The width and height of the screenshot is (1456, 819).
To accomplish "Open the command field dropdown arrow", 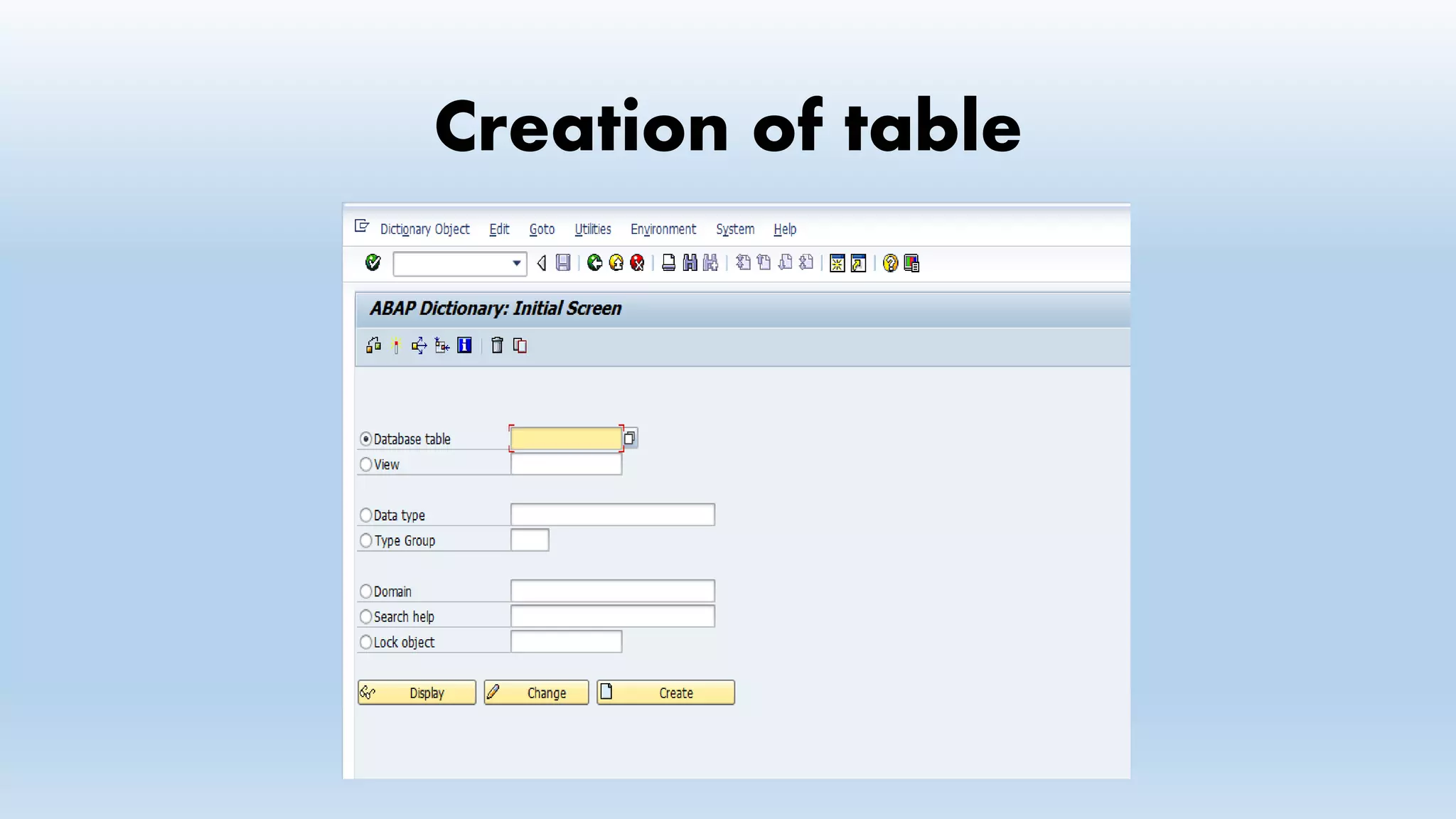I will 517,264.
